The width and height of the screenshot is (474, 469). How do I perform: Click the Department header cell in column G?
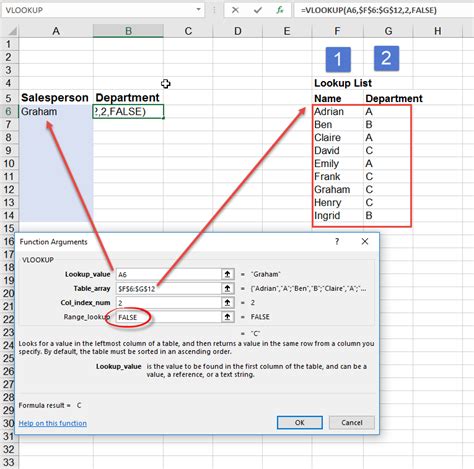[388, 98]
